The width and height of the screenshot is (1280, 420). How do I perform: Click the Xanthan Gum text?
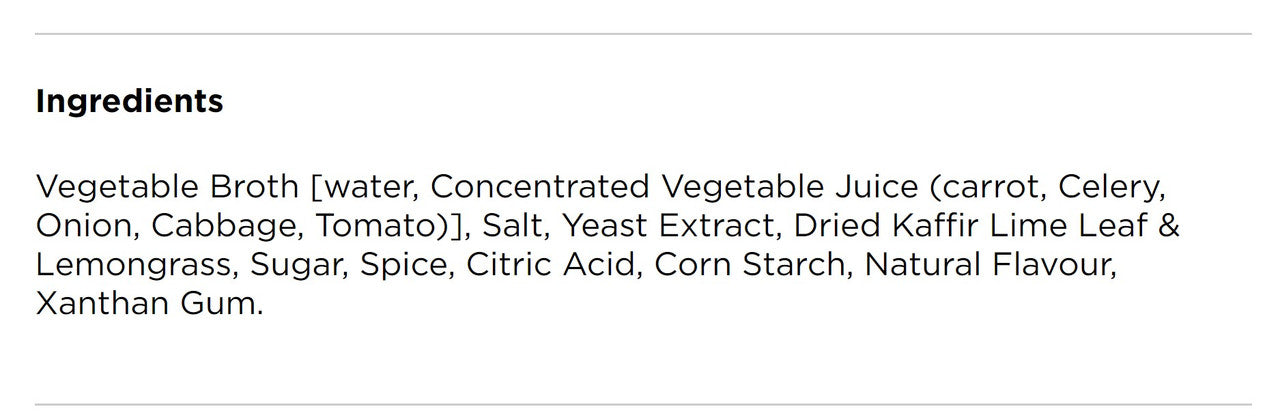coord(149,304)
